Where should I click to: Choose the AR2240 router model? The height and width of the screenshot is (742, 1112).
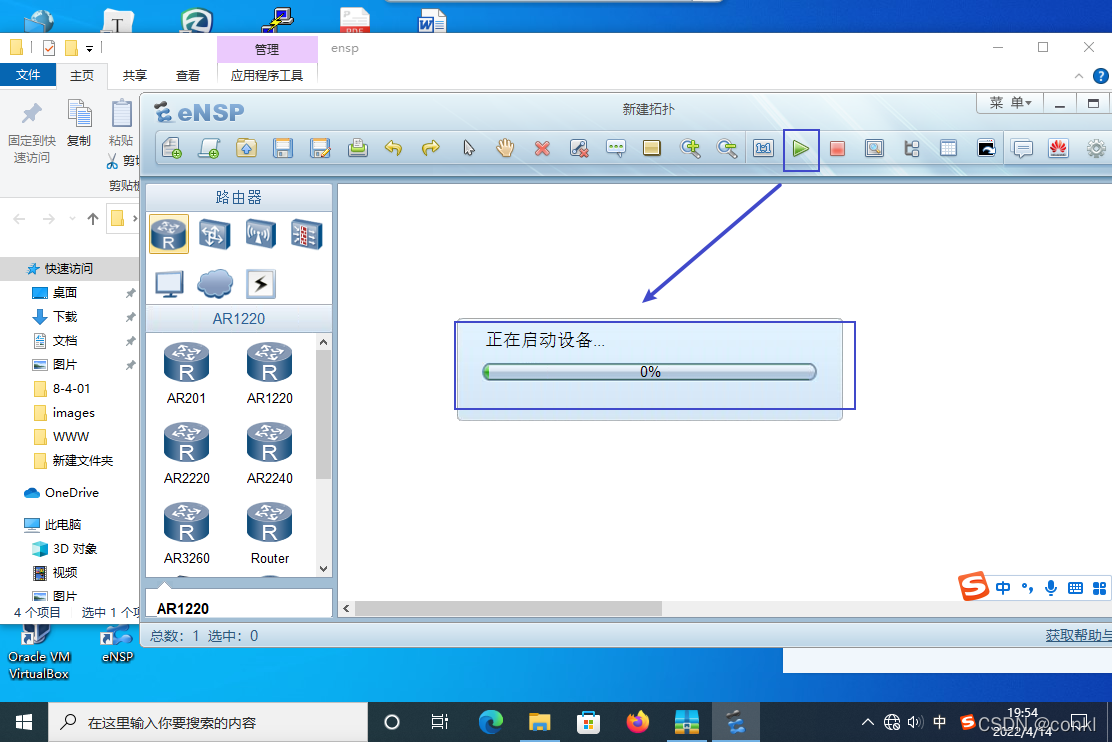pos(269,453)
